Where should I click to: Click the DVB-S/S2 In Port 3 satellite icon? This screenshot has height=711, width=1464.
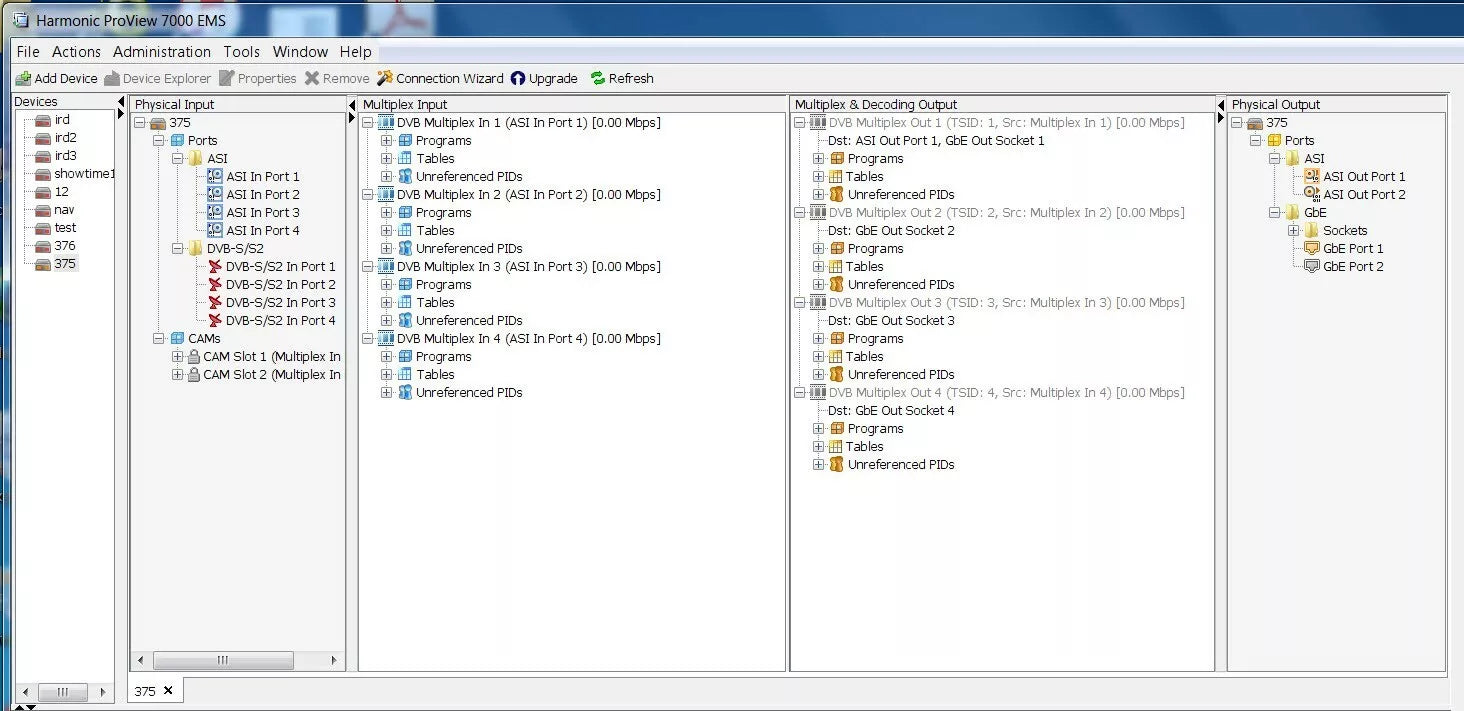[x=214, y=302]
